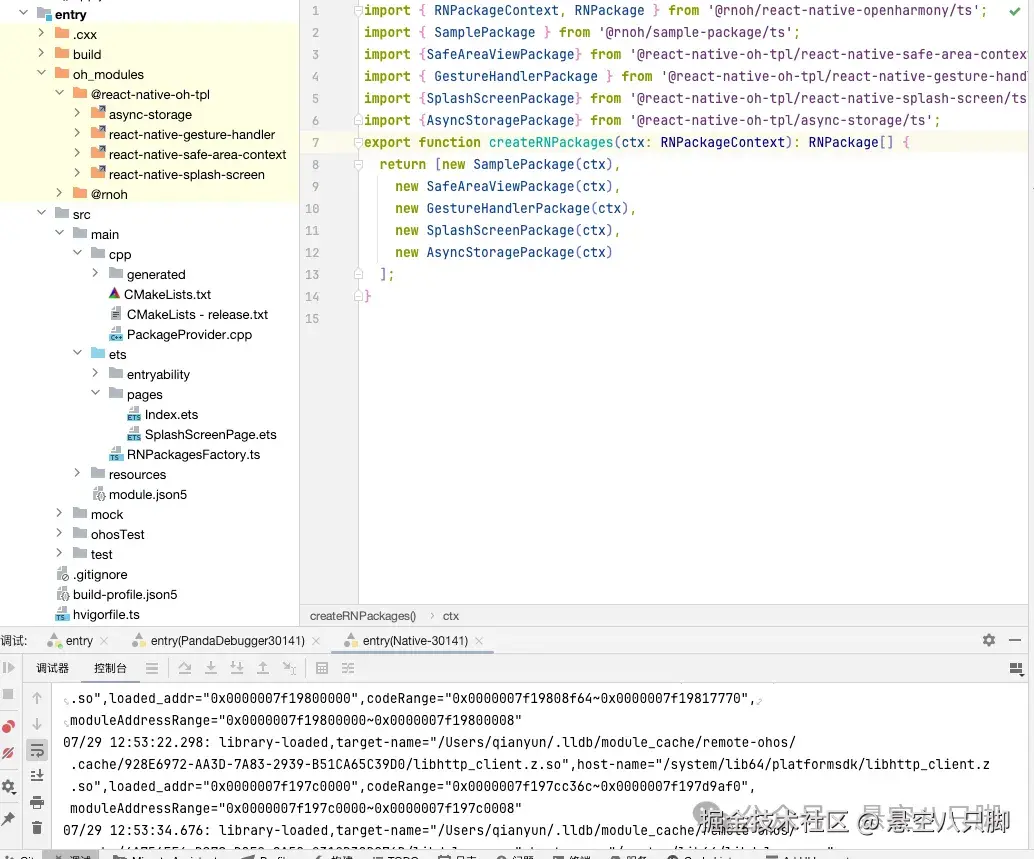Hide the debug tool window

(1015, 639)
